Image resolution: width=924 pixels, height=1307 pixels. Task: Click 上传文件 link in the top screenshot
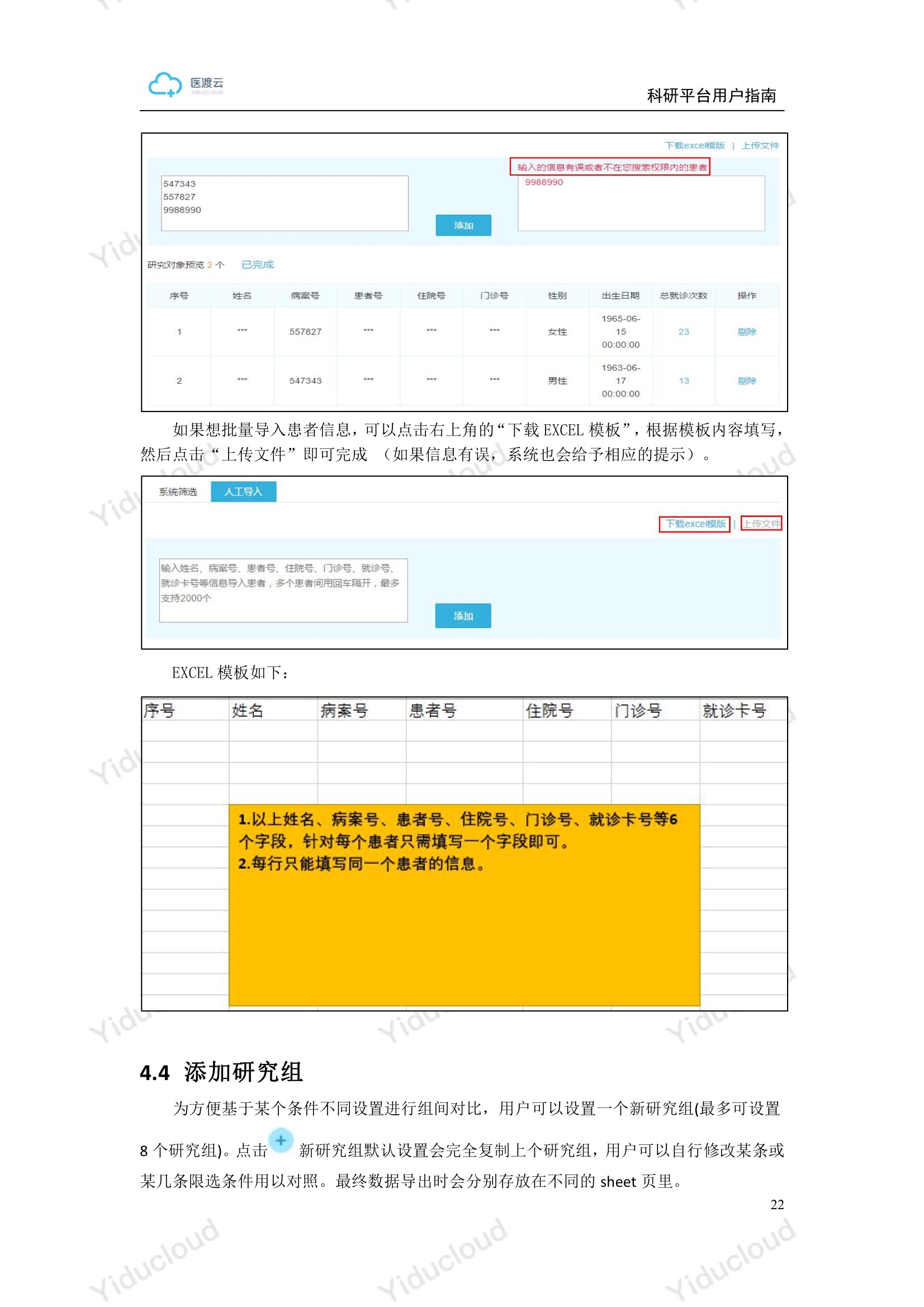tap(760, 145)
